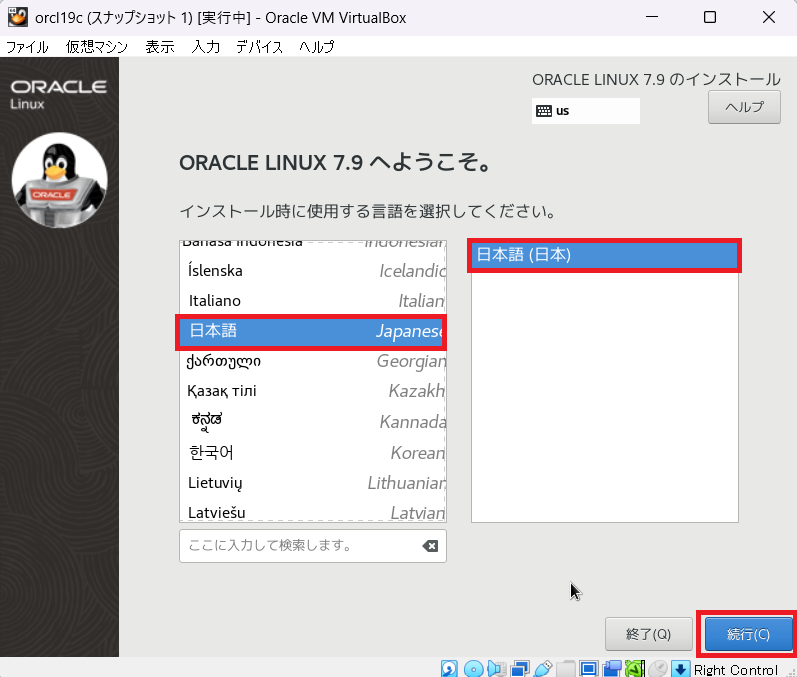Image resolution: width=797 pixels, height=677 pixels.
Task: Click the optical disc status icon
Action: point(474,668)
